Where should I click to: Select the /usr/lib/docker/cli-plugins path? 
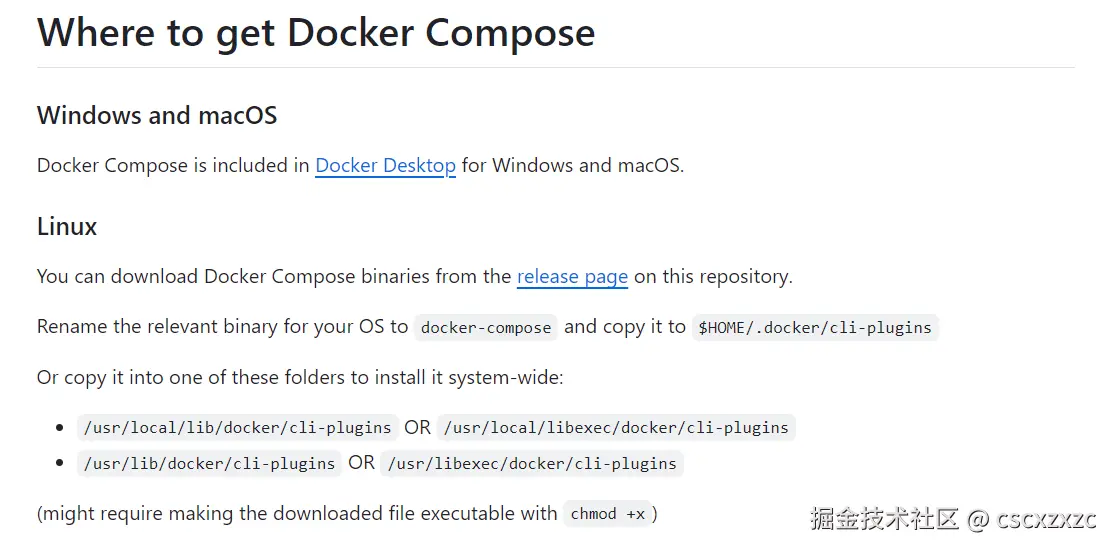click(209, 463)
